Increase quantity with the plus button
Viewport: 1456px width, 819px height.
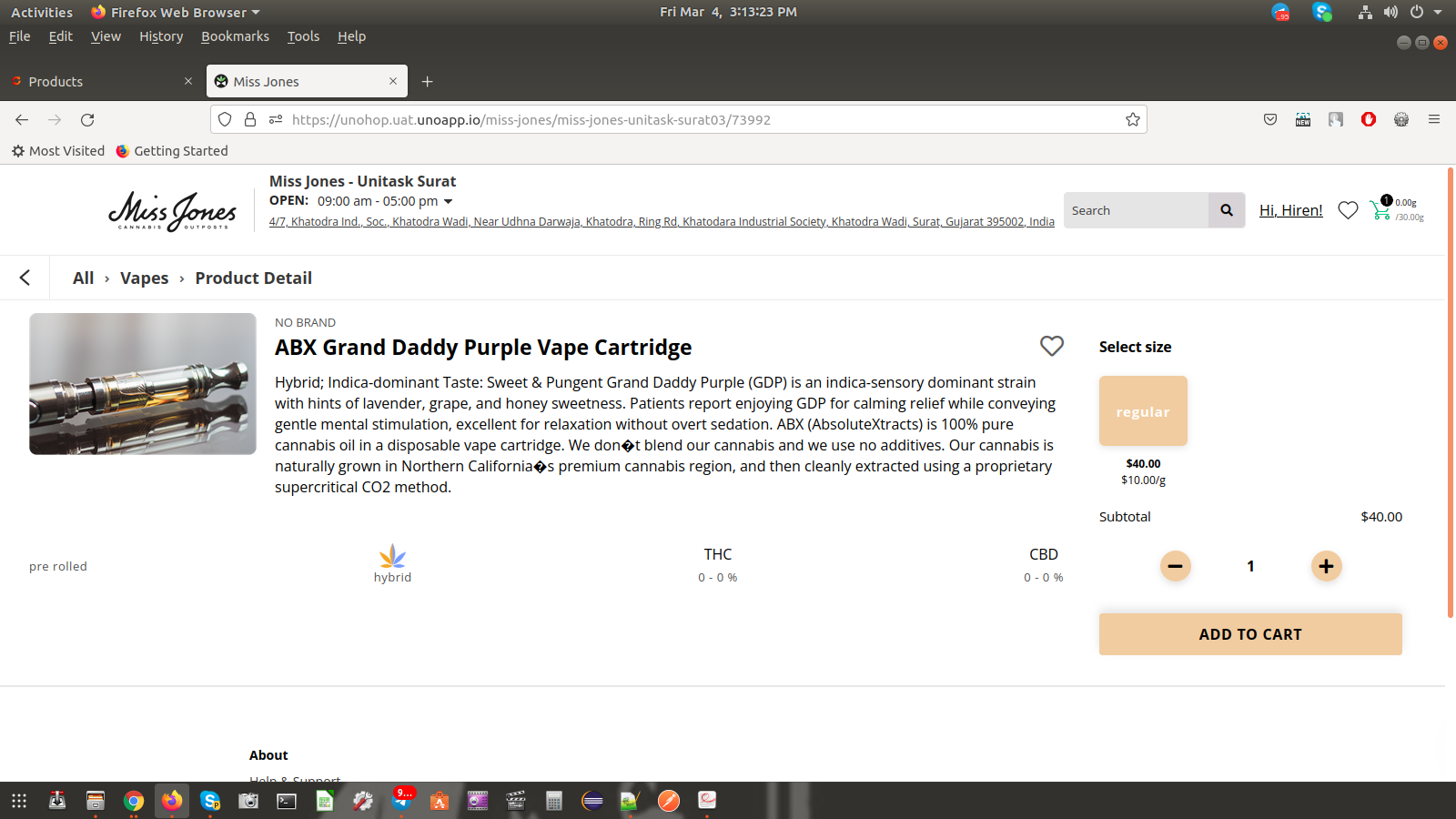[1326, 566]
